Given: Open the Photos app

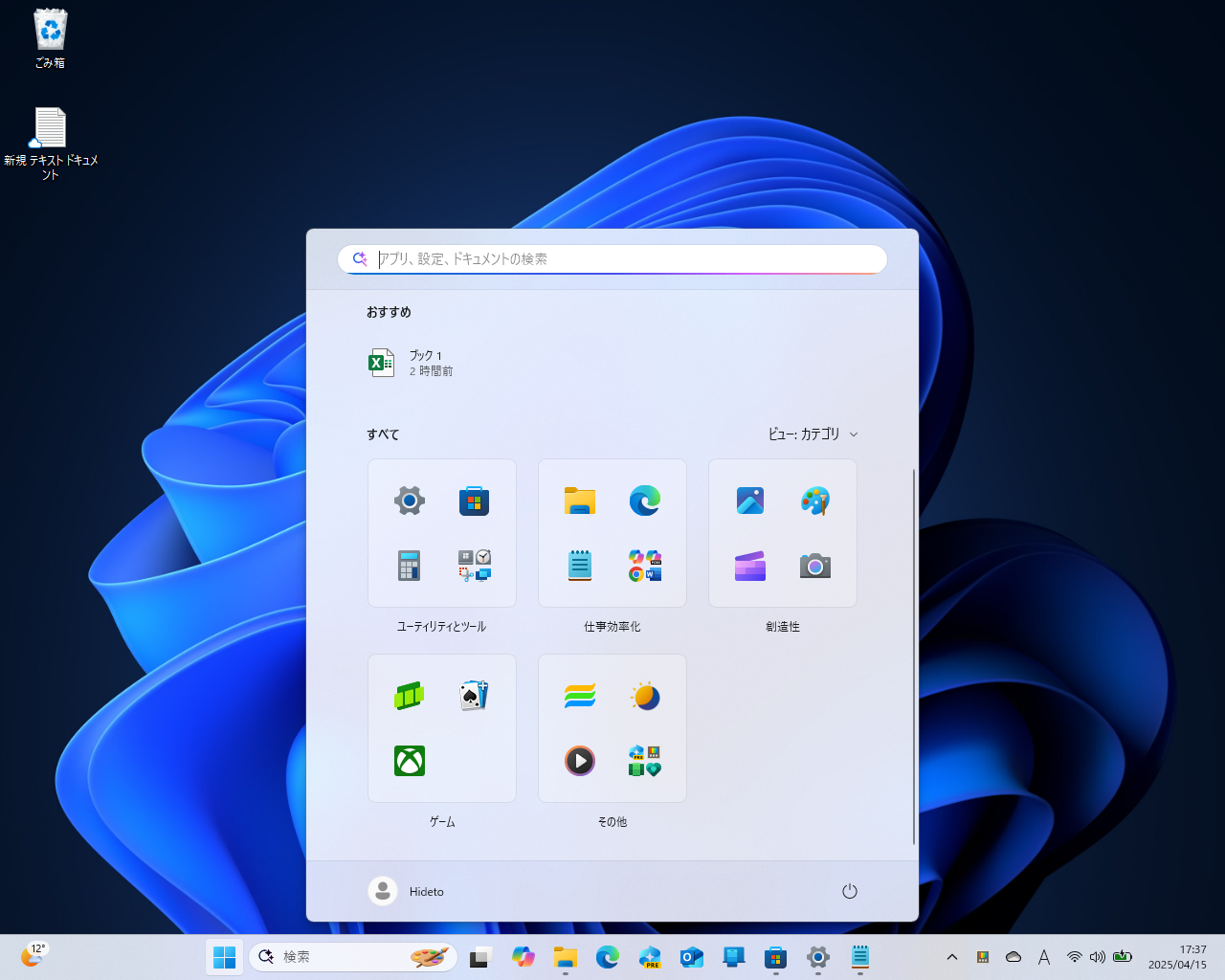Looking at the screenshot, I should tap(750, 501).
